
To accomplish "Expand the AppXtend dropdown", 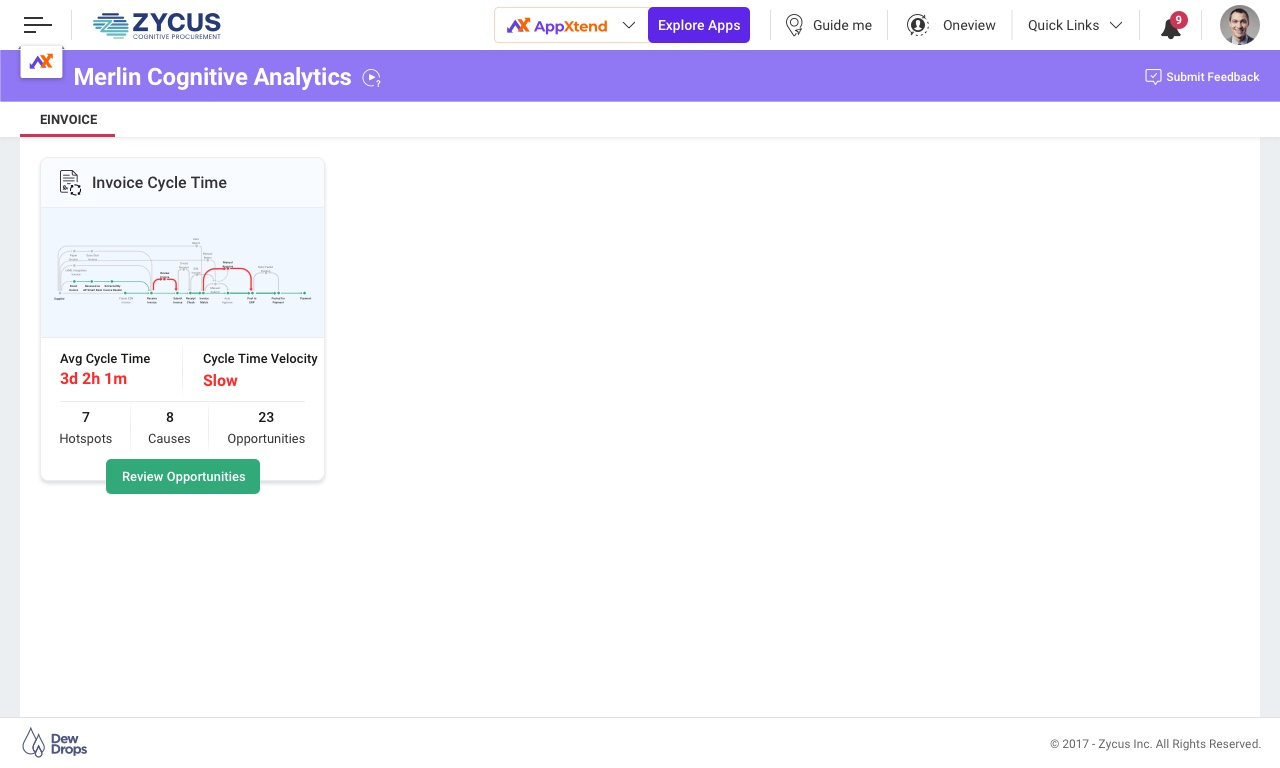I will click(628, 25).
